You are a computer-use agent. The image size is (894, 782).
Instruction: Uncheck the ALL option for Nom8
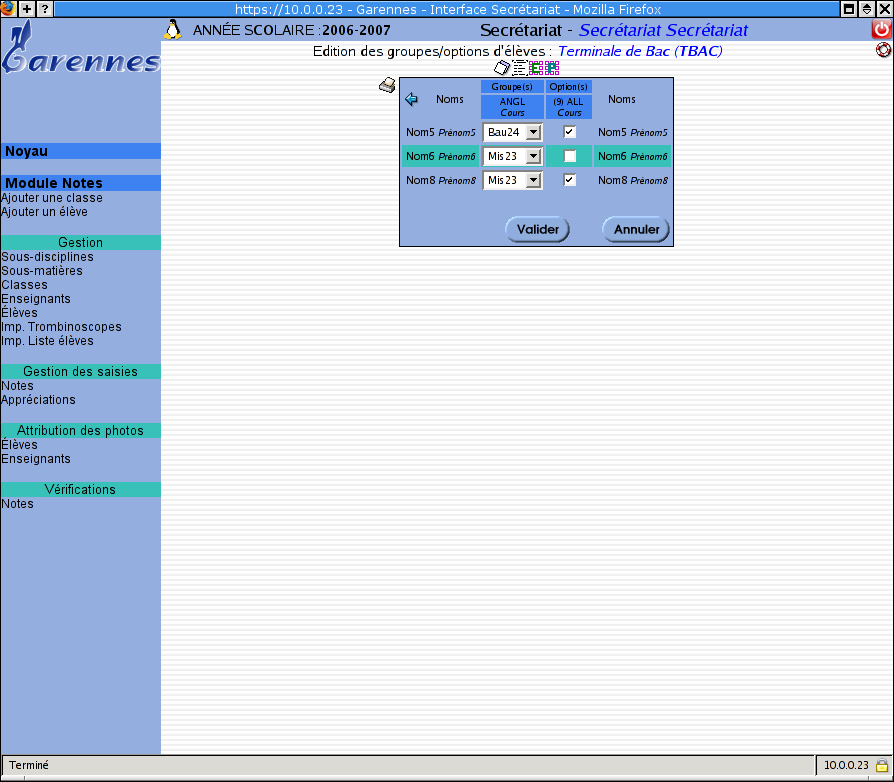[570, 180]
